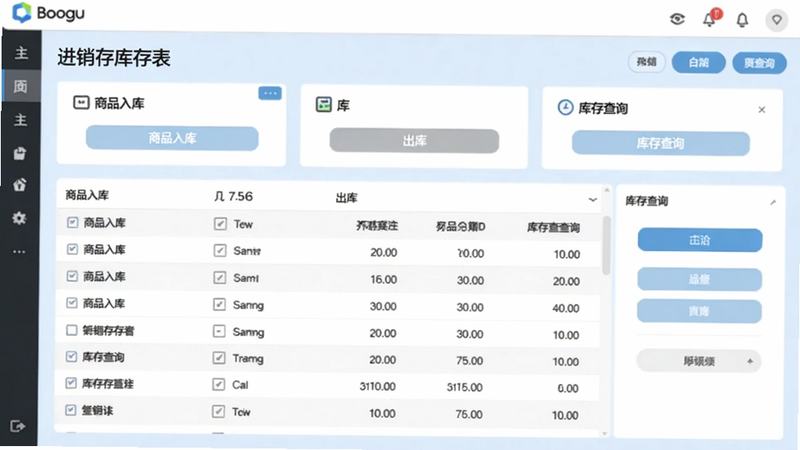Select the 出库 table header label
Image resolution: width=800 pixels, height=450 pixels.
tap(346, 197)
